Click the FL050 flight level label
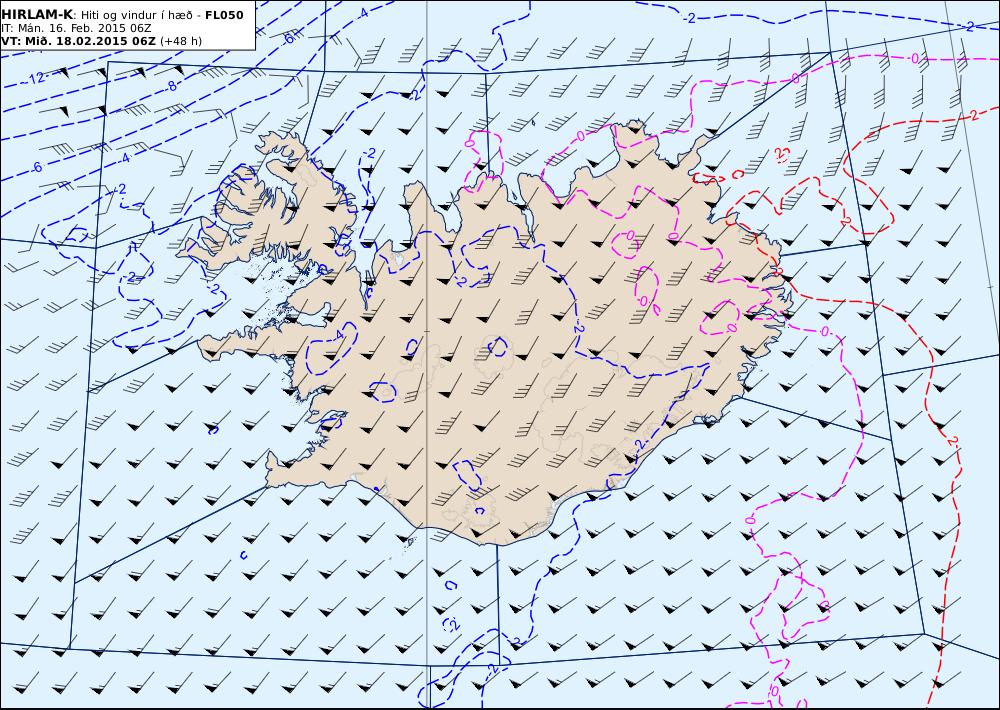Image resolution: width=1000 pixels, height=710 pixels. click(x=224, y=15)
